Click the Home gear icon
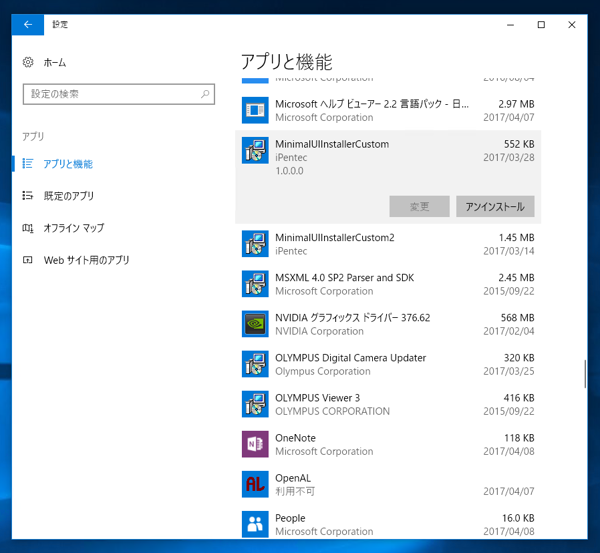Screen dimensions: 600x553 [x=28, y=62]
